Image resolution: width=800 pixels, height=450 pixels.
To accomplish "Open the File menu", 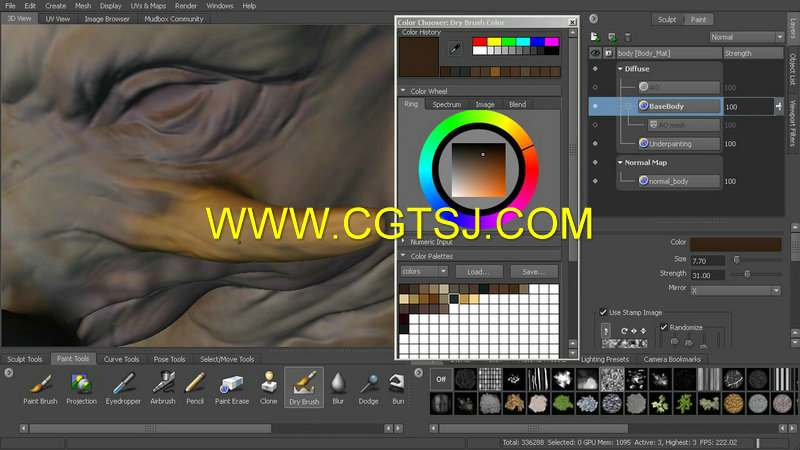I will coord(10,6).
